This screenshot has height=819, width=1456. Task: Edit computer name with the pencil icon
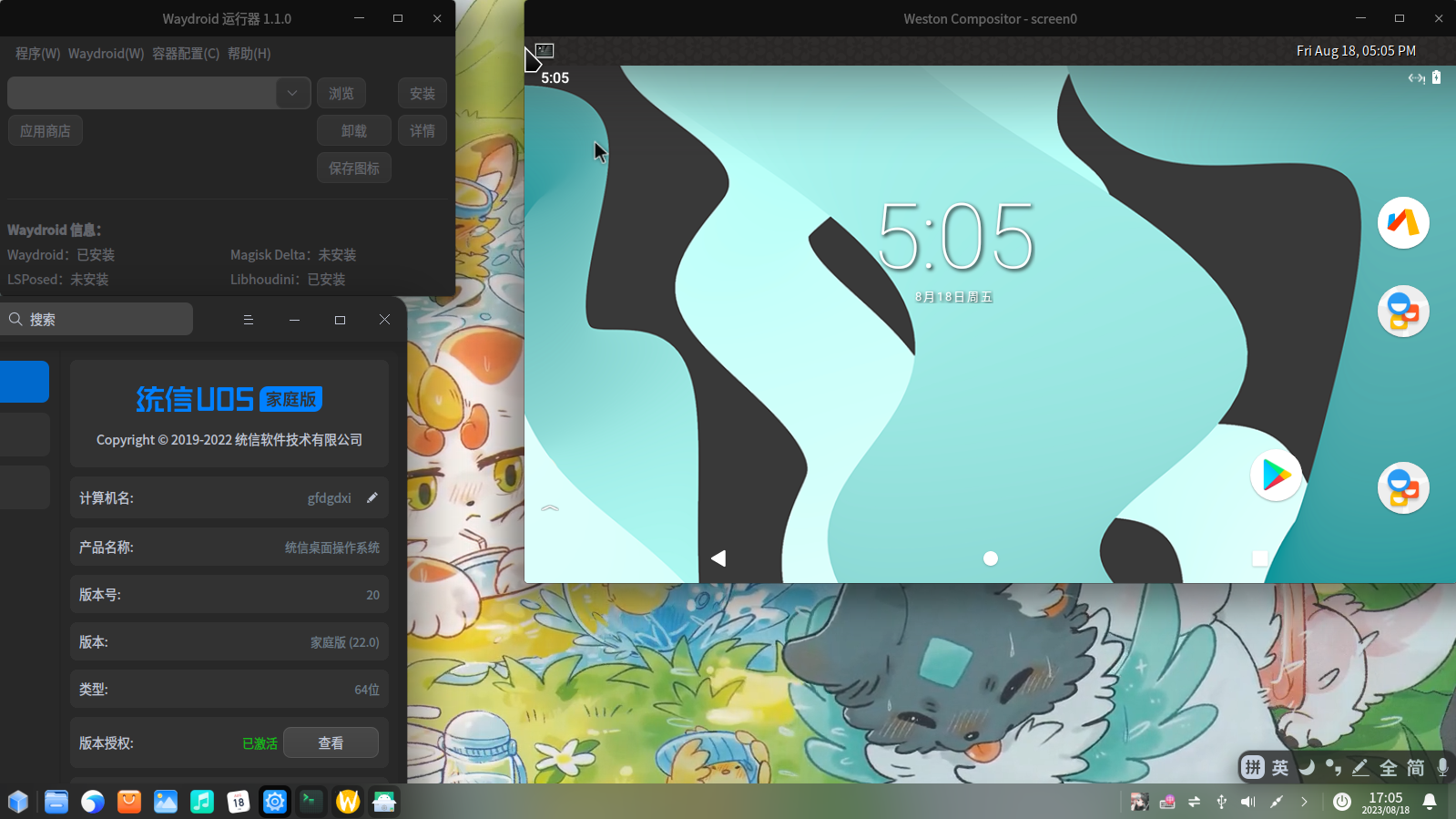(x=372, y=497)
